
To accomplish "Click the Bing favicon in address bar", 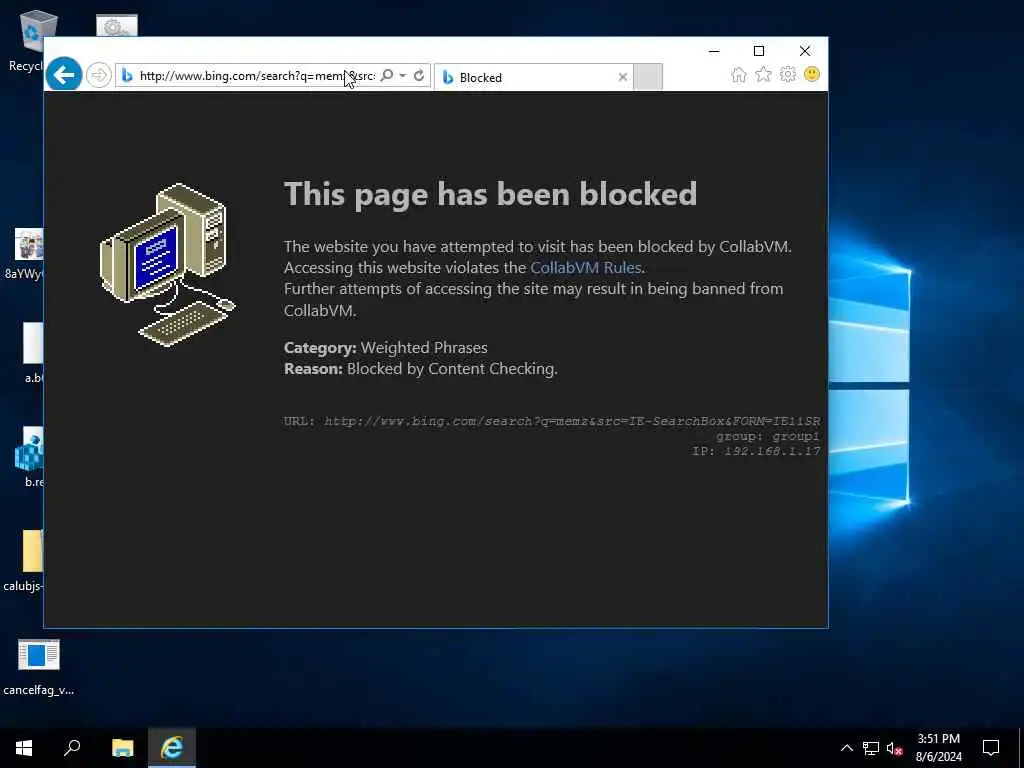I will [x=127, y=76].
